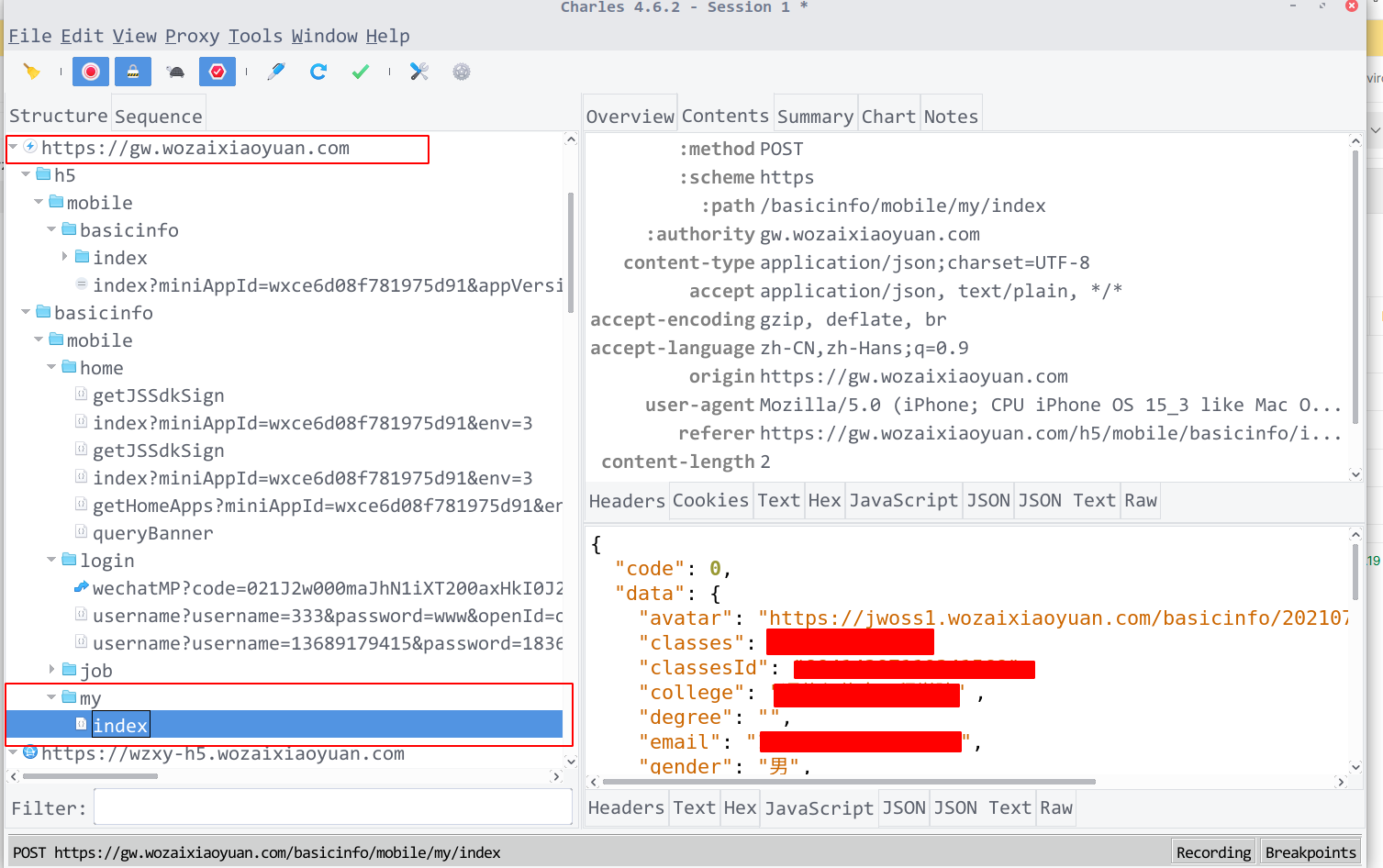The height and width of the screenshot is (868, 1383).
Task: Click the green Validate checkmark icon
Action: (361, 72)
